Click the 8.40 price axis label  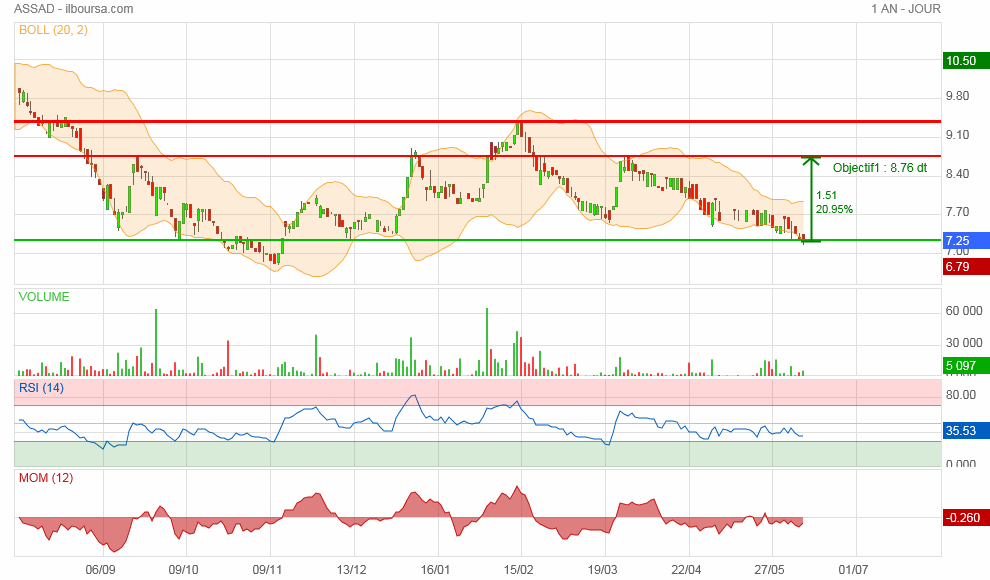tap(957, 174)
